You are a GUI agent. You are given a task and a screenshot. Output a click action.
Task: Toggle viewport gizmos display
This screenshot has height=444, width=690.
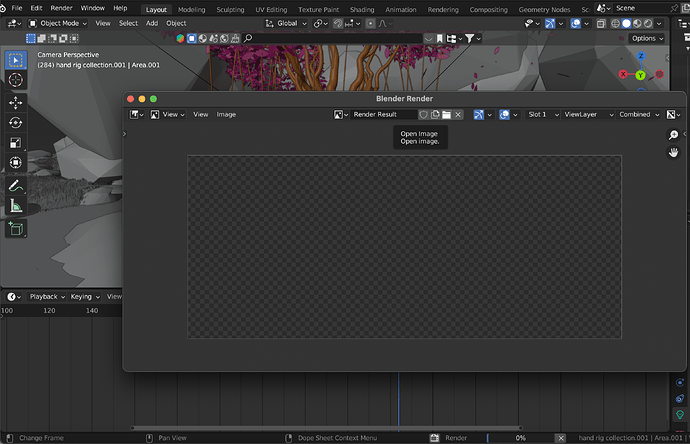550,23
